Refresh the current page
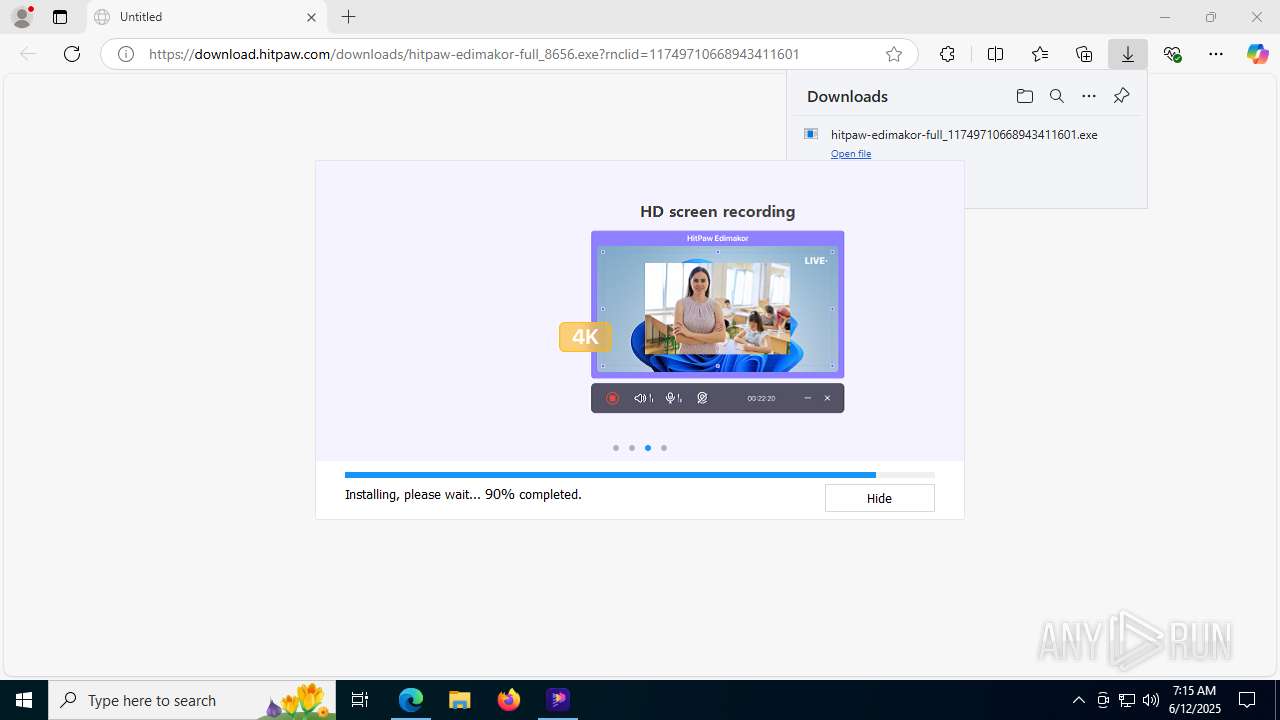The image size is (1280, 720). 72,54
